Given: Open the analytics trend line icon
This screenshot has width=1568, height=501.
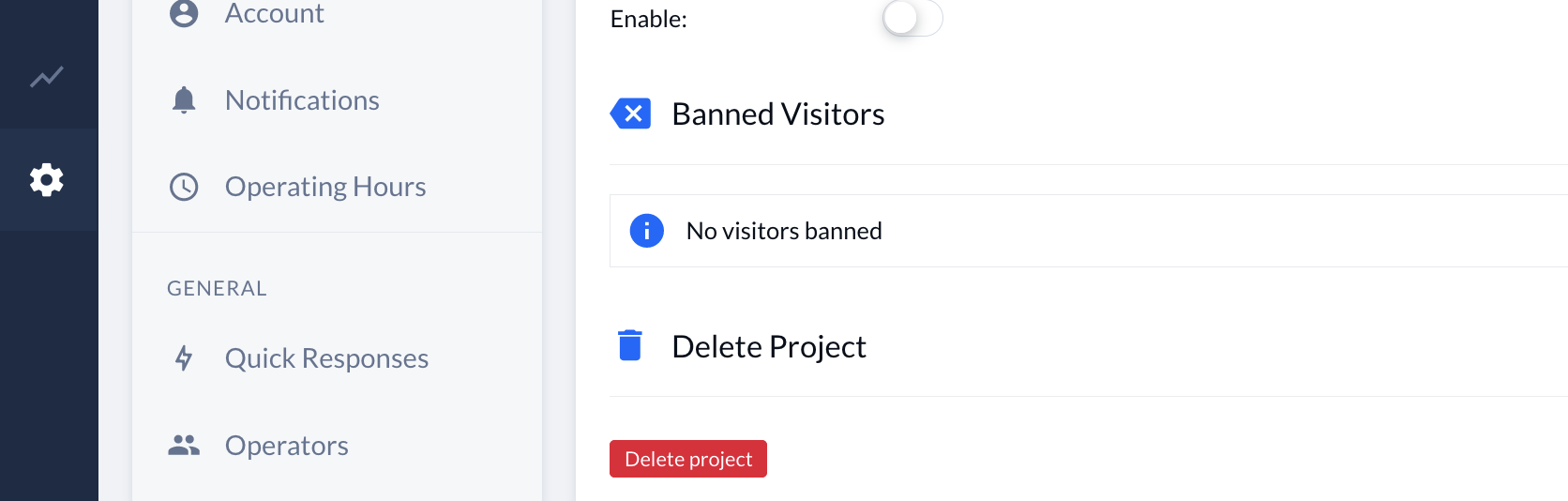Looking at the screenshot, I should pos(47,76).
